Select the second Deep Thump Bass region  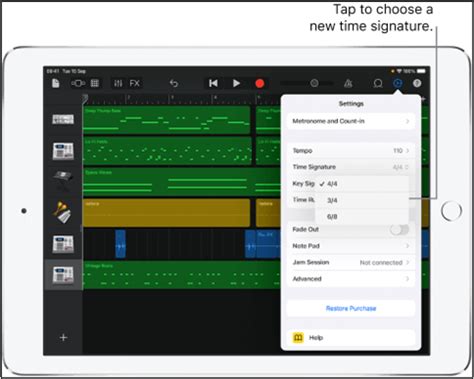point(268,120)
